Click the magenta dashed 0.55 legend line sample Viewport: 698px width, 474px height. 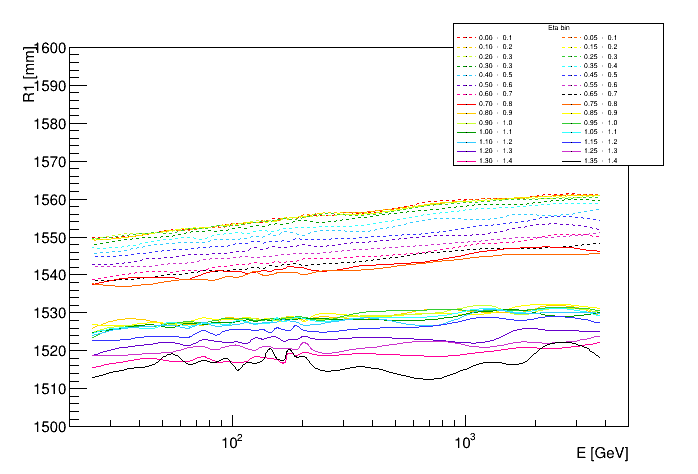coord(571,85)
